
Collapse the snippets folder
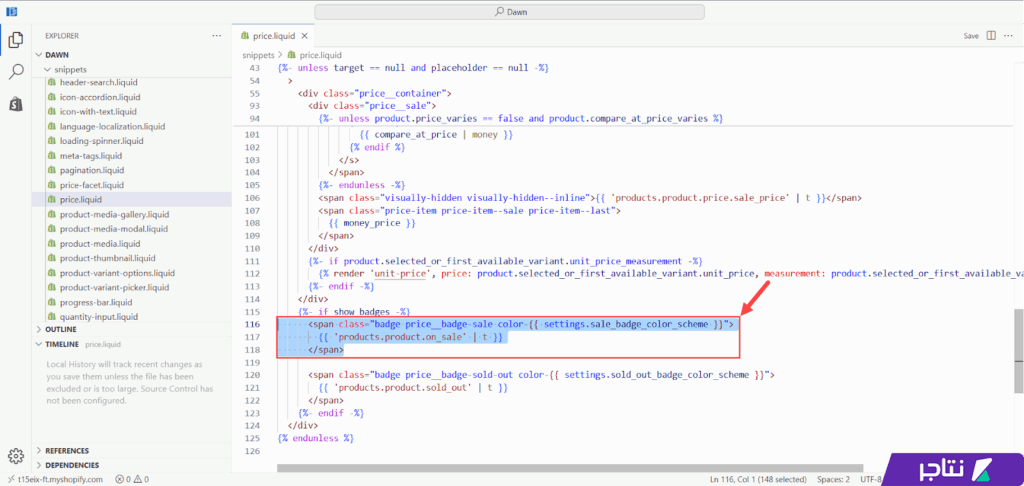coord(47,69)
